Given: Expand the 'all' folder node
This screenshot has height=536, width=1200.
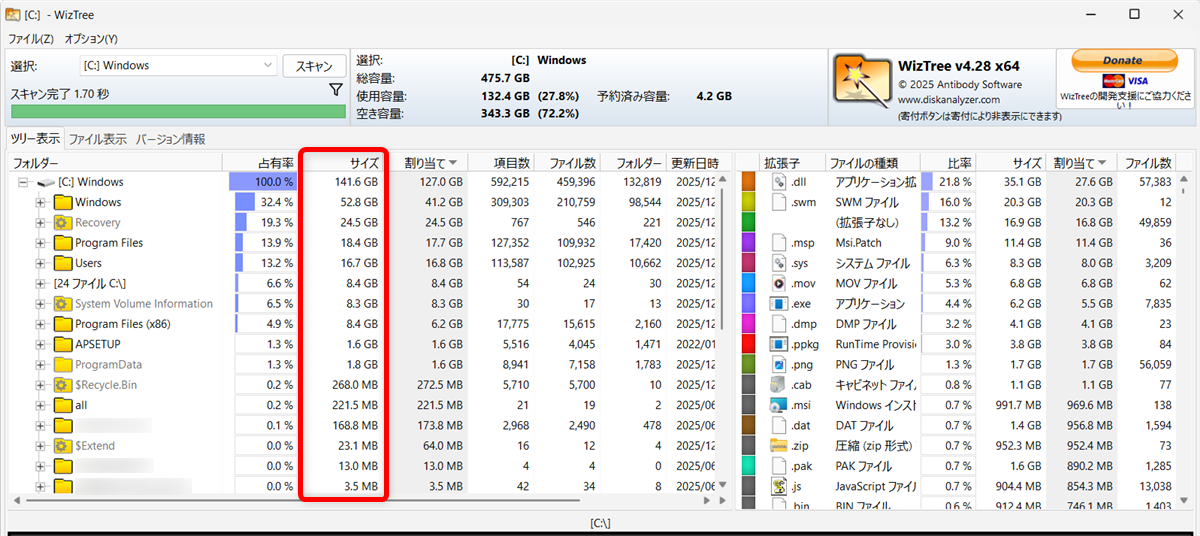Looking at the screenshot, I should click(x=41, y=406).
